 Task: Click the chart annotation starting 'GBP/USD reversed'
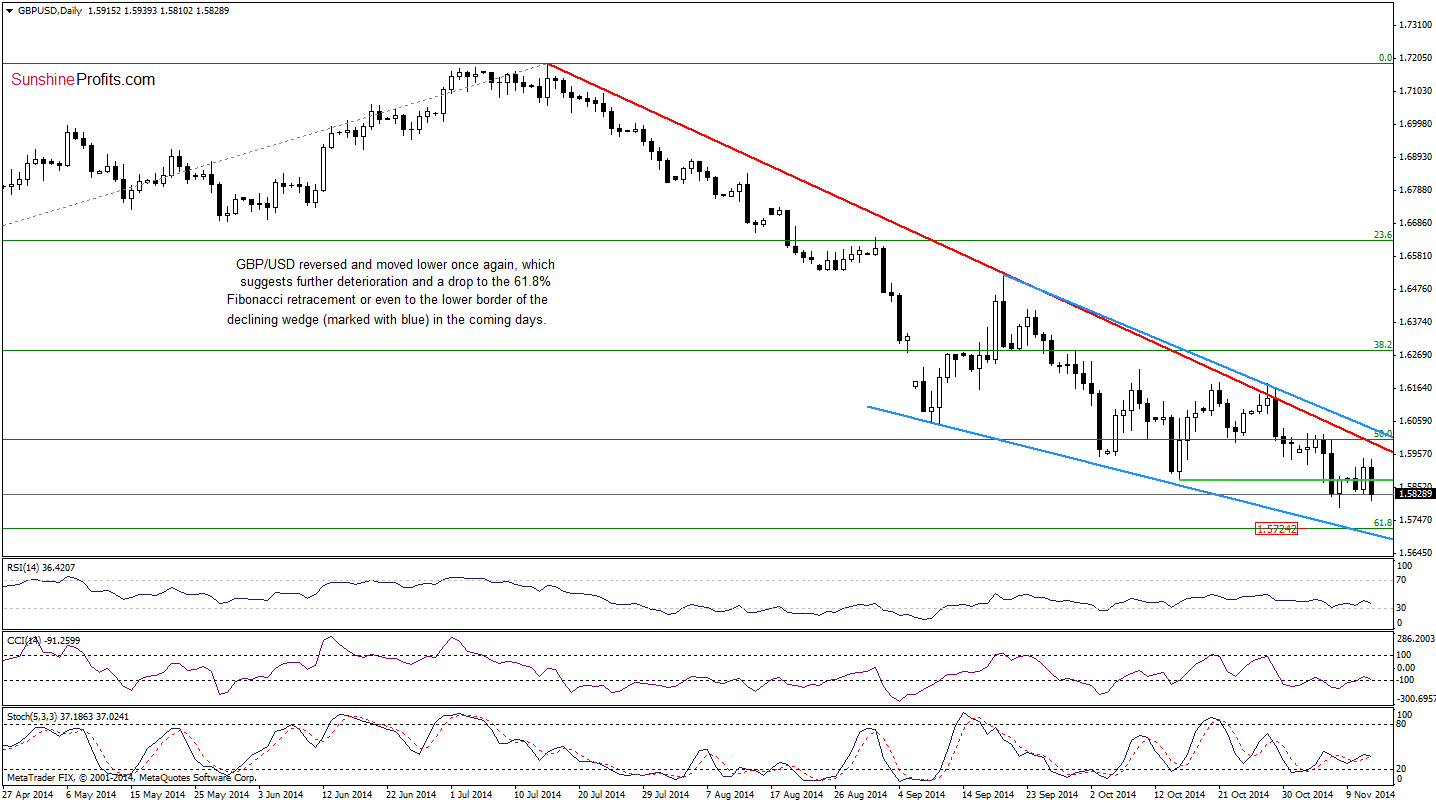[x=392, y=292]
